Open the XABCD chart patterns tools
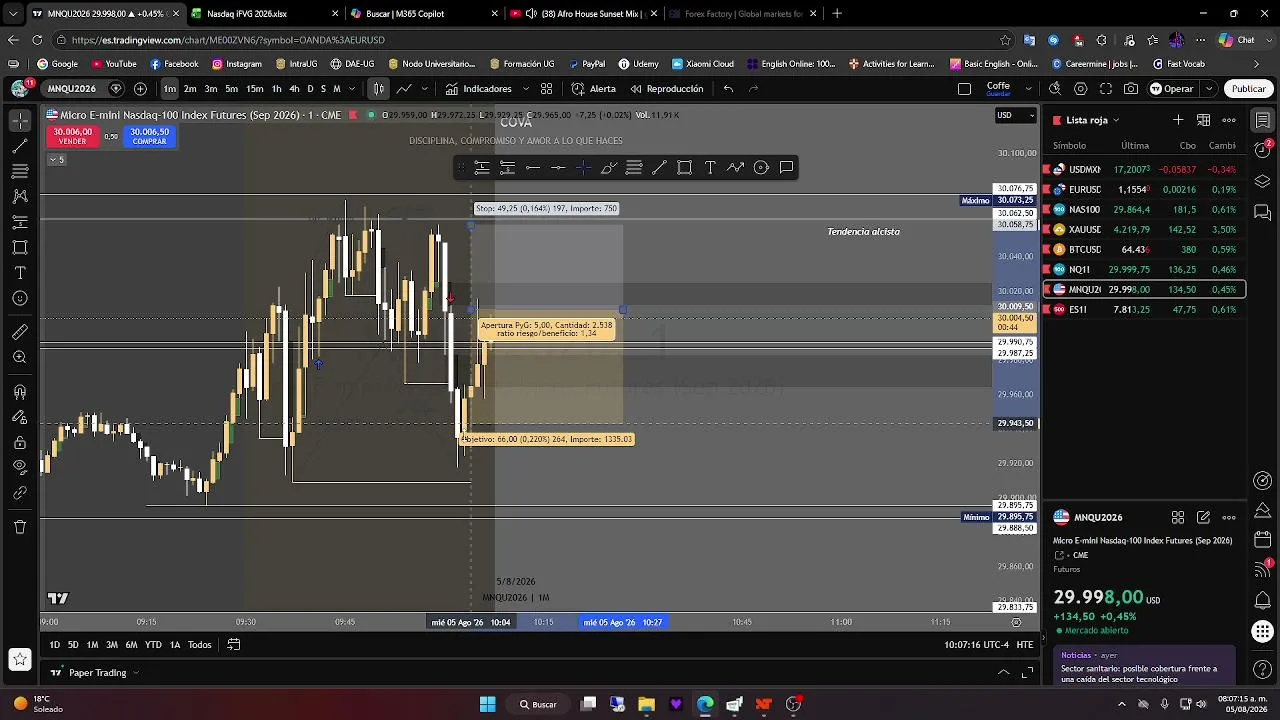This screenshot has width=1280, height=720. point(20,197)
